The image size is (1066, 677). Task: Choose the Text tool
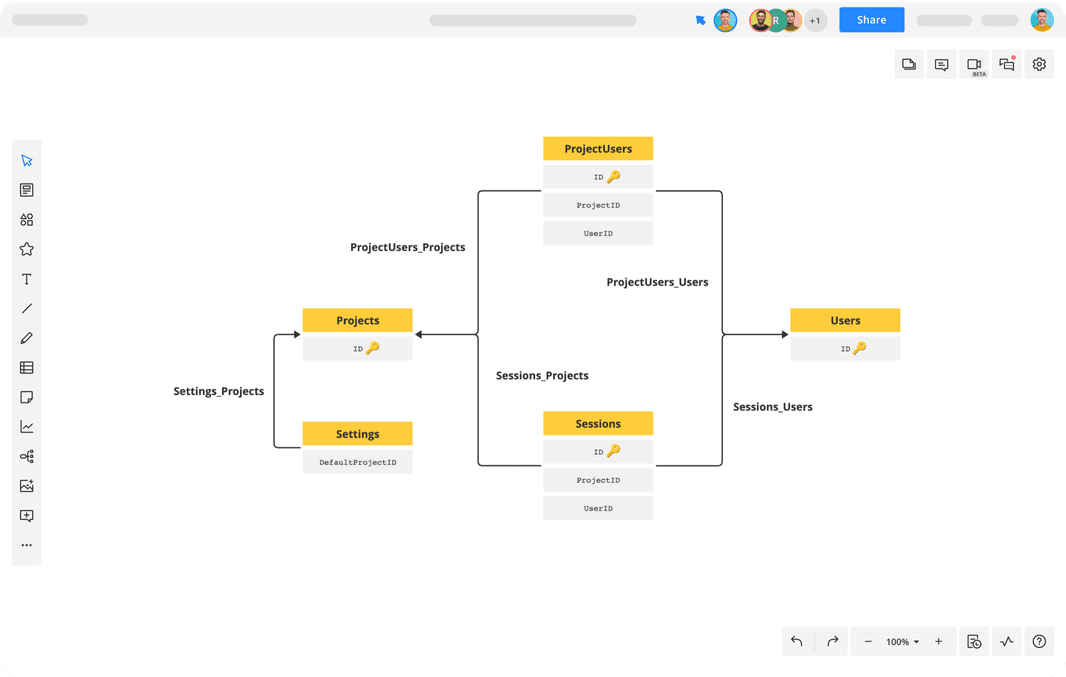click(27, 279)
